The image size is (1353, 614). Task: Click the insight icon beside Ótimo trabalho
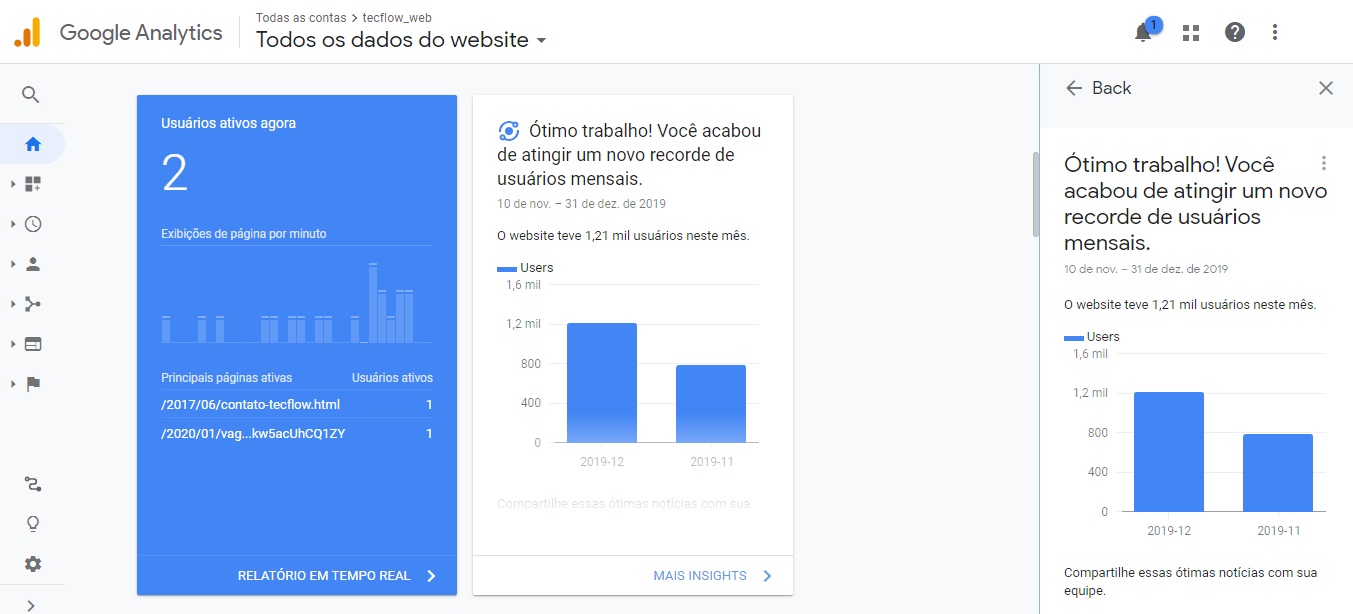coord(508,131)
